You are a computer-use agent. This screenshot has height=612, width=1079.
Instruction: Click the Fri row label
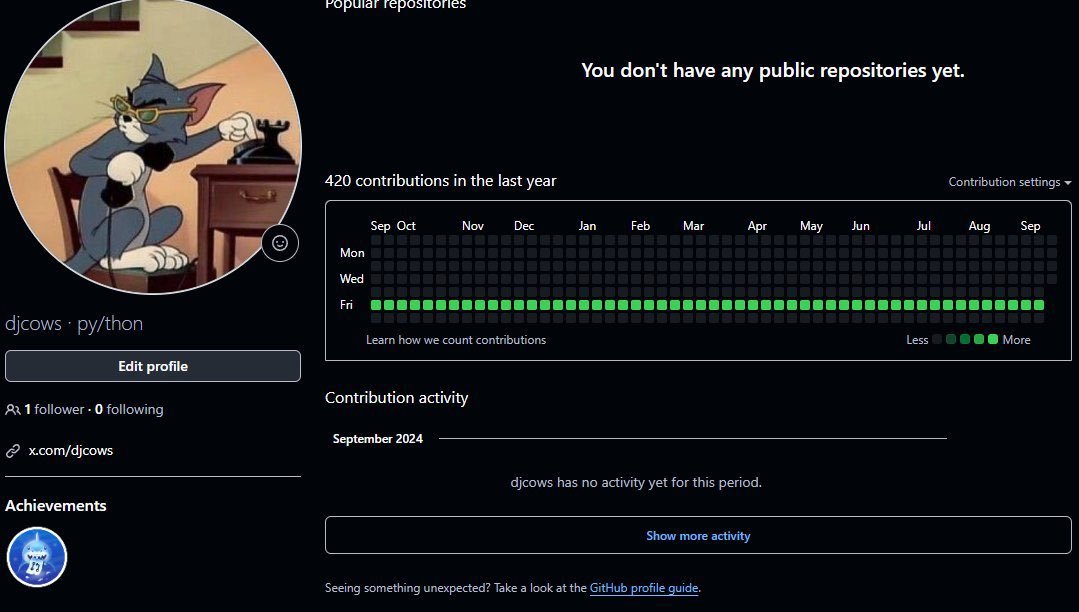pyautogui.click(x=346, y=304)
